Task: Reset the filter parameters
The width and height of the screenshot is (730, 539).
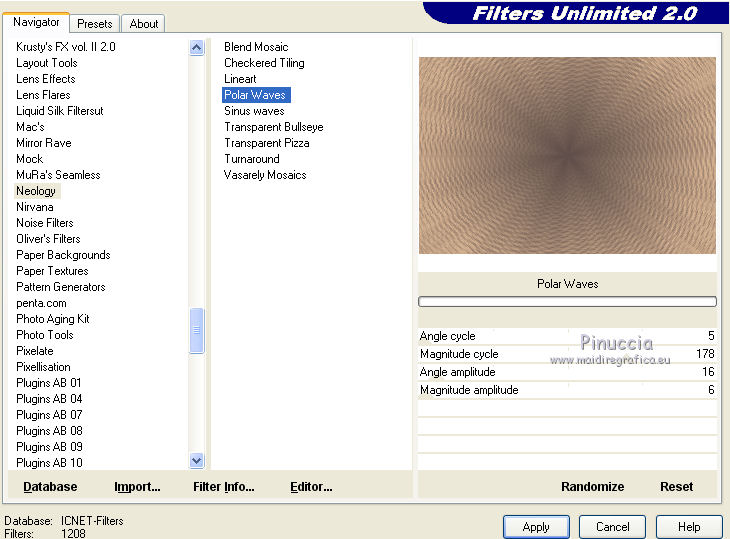Action: click(676, 486)
